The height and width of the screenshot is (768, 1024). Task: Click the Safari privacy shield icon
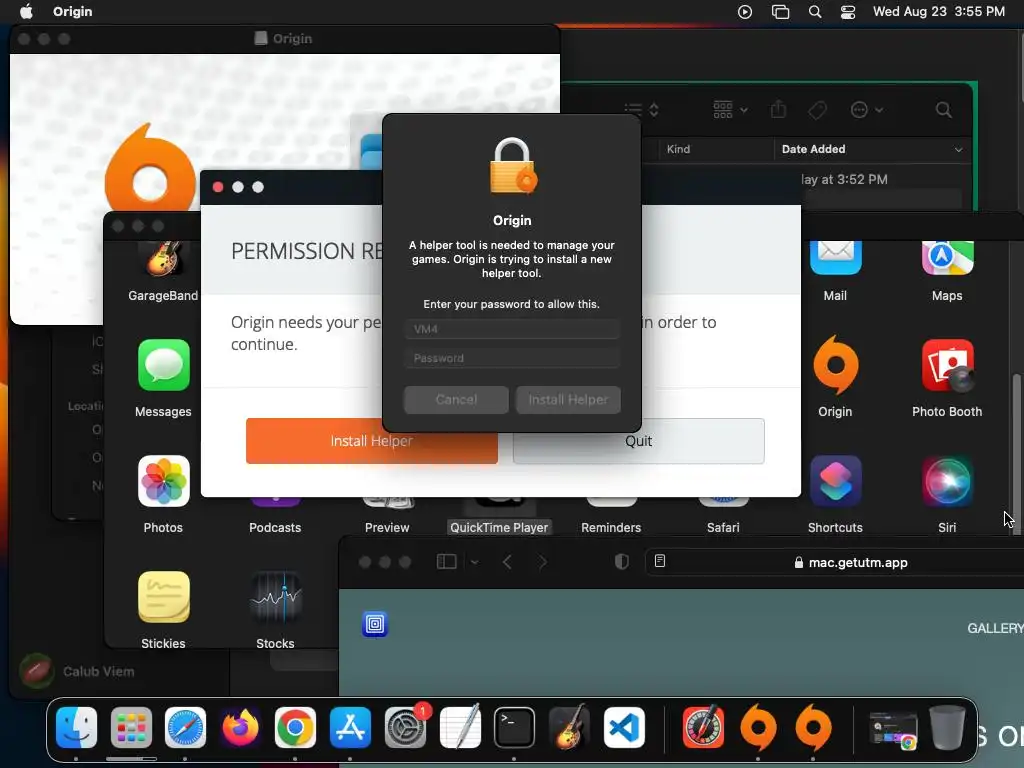pos(622,562)
